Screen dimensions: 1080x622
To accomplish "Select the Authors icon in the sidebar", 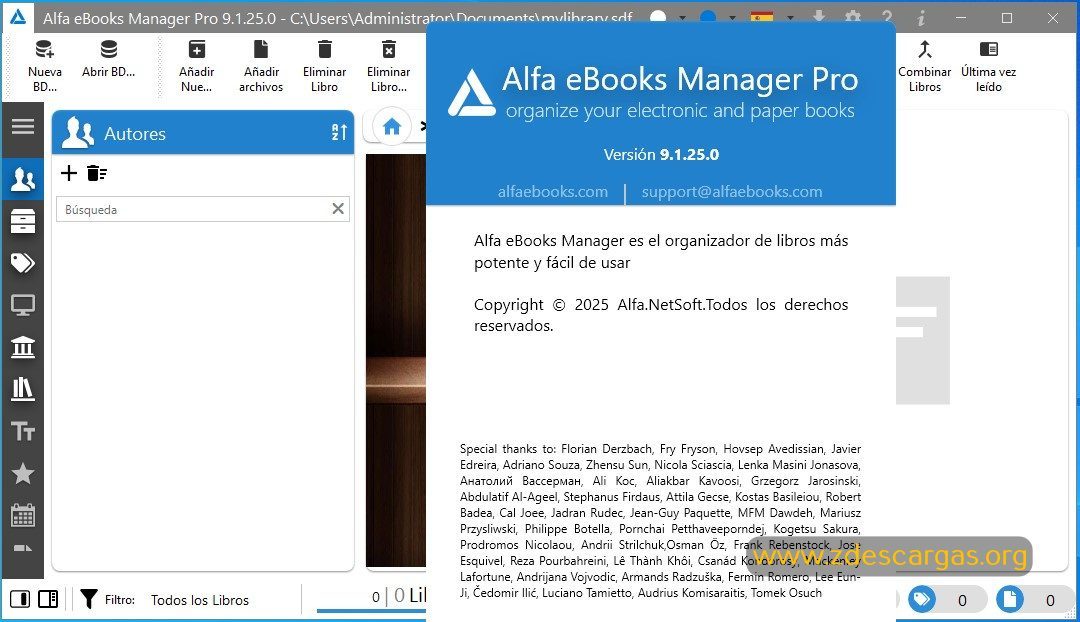I will (23, 180).
